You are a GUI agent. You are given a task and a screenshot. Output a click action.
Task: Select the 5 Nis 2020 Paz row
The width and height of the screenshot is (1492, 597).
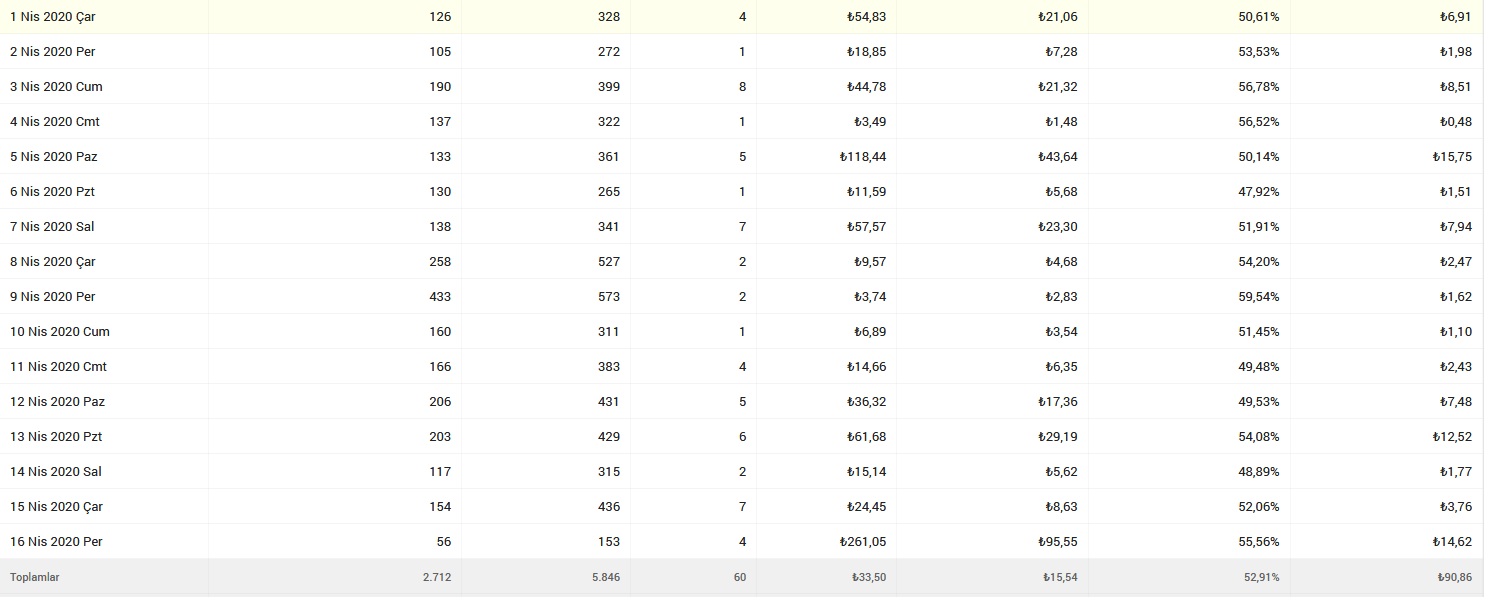click(742, 157)
